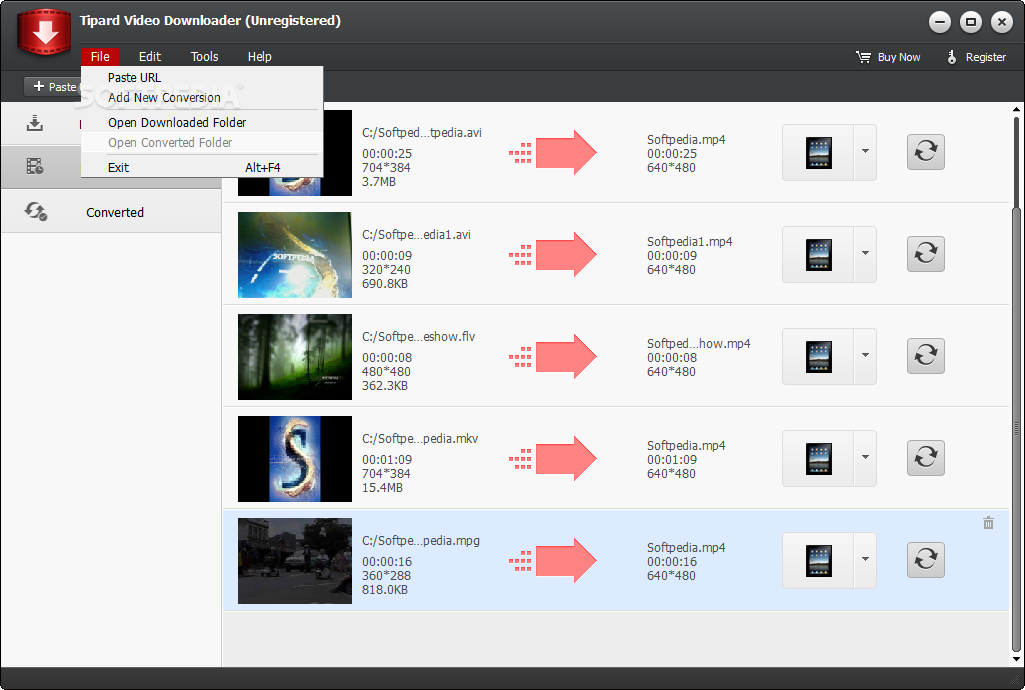This screenshot has height=690, width=1025.
Task: Close the Tipard Video Downloader window
Action: click(x=1001, y=22)
